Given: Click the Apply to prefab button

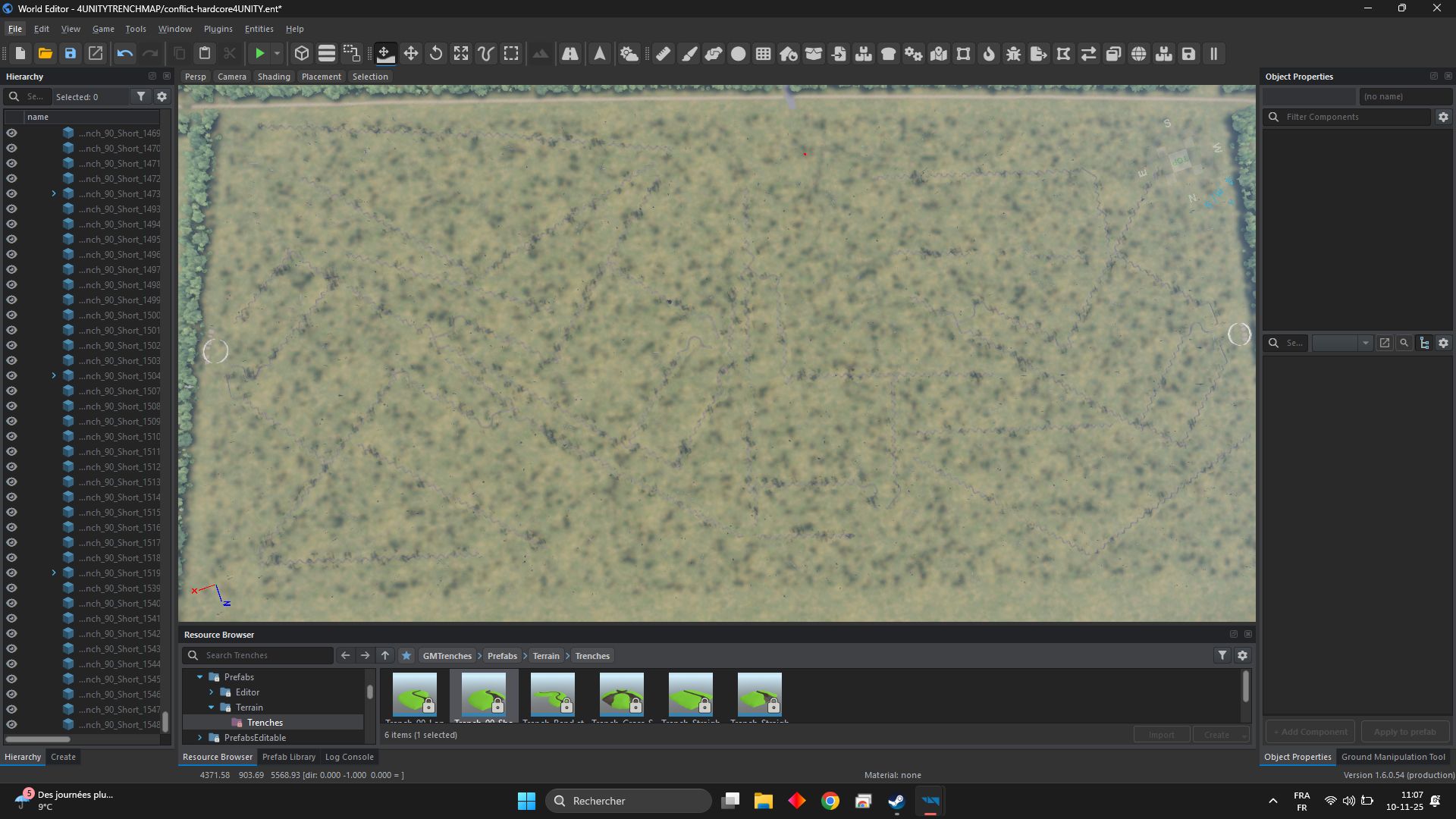Looking at the screenshot, I should coord(1404,731).
